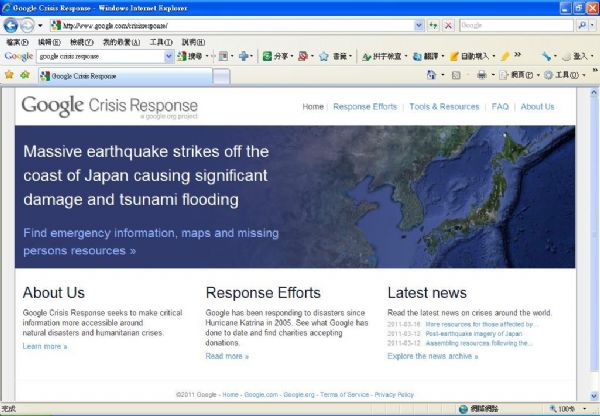Open the About Us nav link
This screenshot has height=416, width=600.
[537, 107]
